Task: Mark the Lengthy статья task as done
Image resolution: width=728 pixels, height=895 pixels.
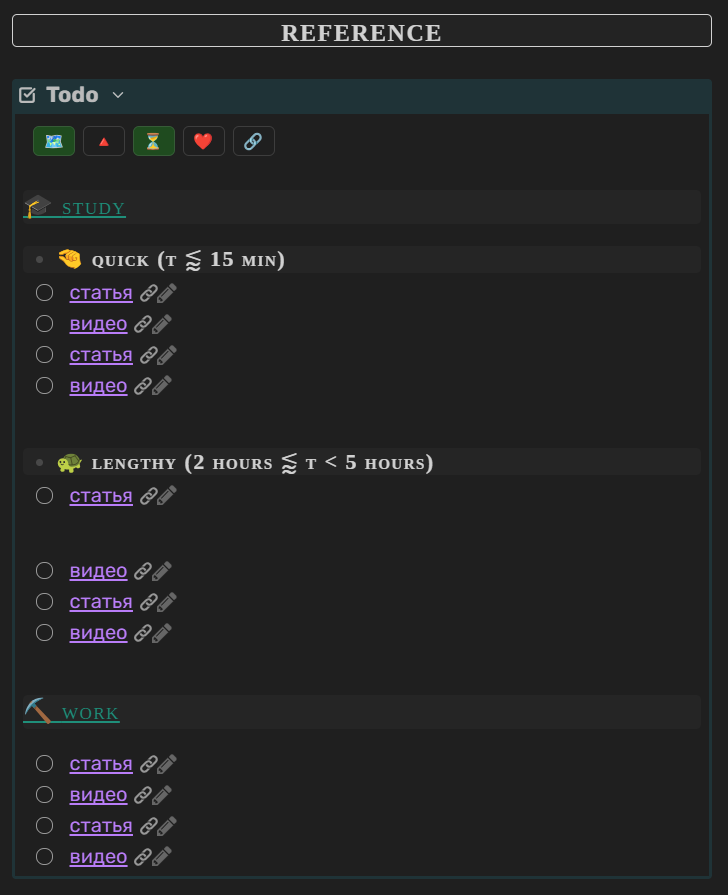Action: [x=44, y=495]
